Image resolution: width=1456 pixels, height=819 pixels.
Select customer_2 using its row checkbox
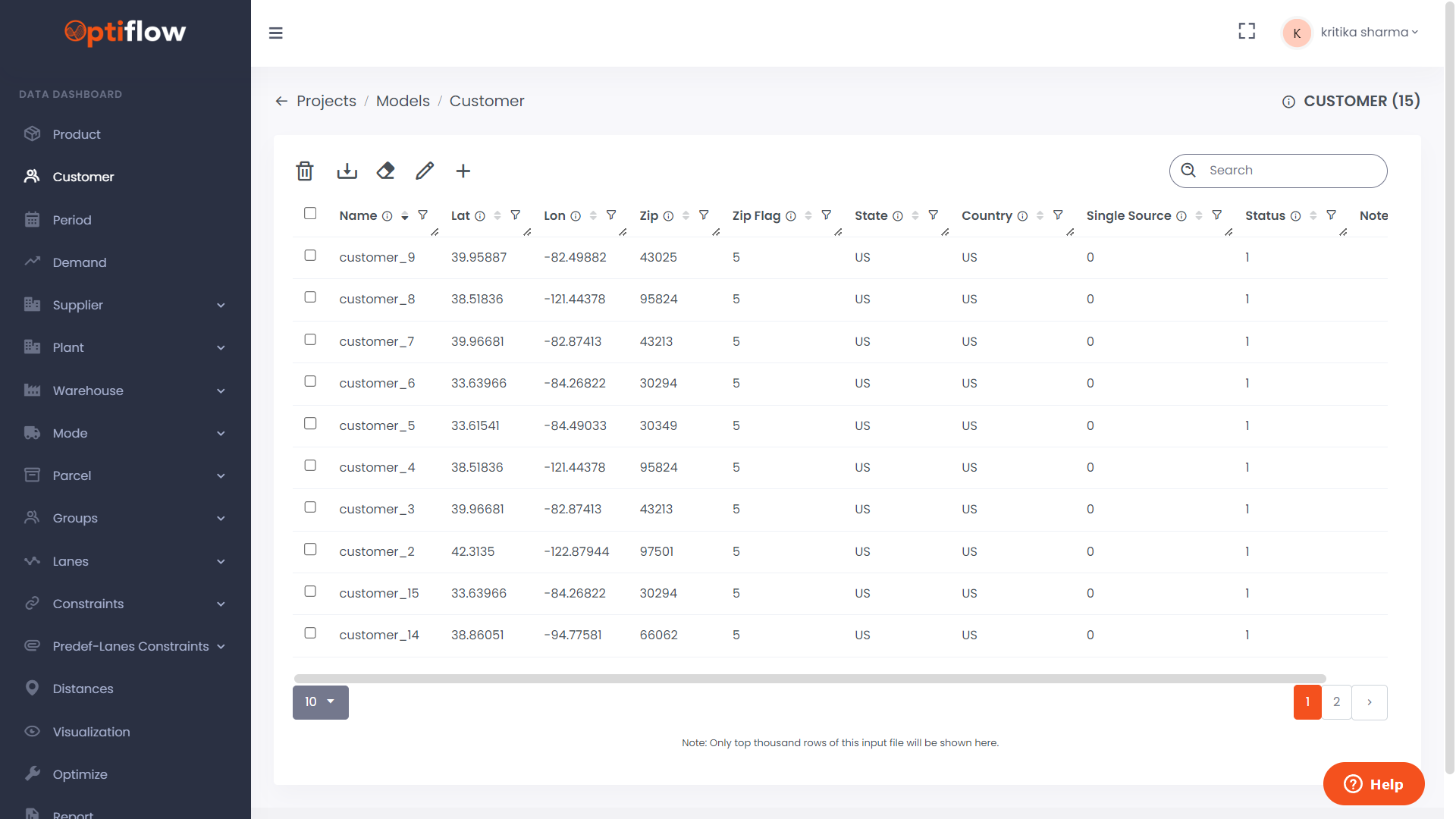click(310, 549)
